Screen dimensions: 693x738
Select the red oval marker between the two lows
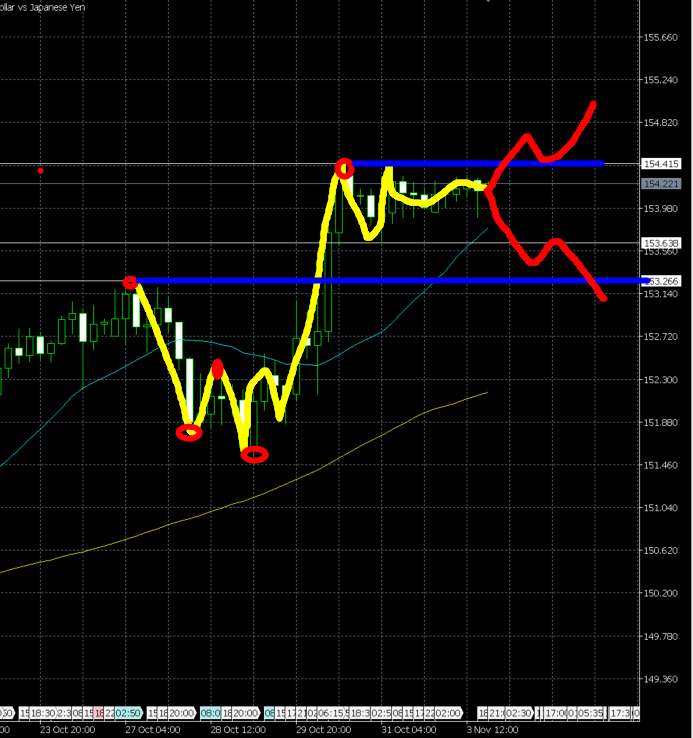coord(218,371)
